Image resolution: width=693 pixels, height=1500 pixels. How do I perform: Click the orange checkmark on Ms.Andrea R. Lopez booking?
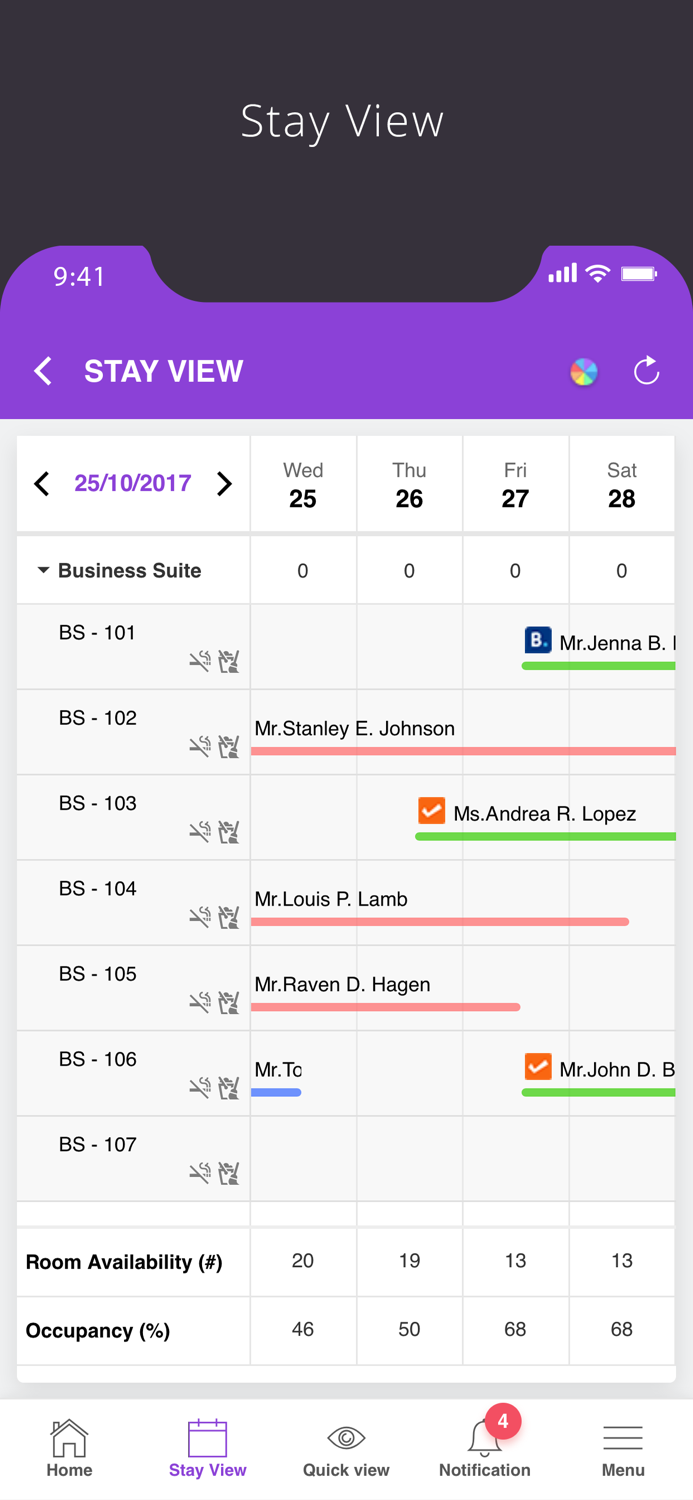(x=431, y=810)
